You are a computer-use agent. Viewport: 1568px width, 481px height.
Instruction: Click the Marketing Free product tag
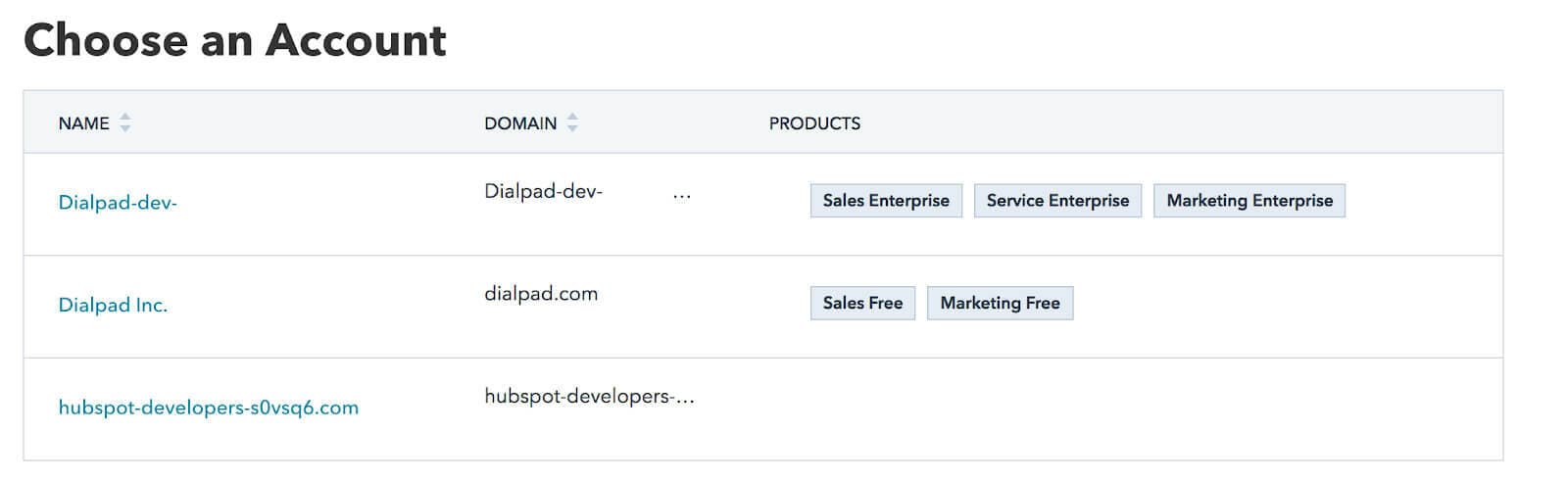[x=1000, y=303]
